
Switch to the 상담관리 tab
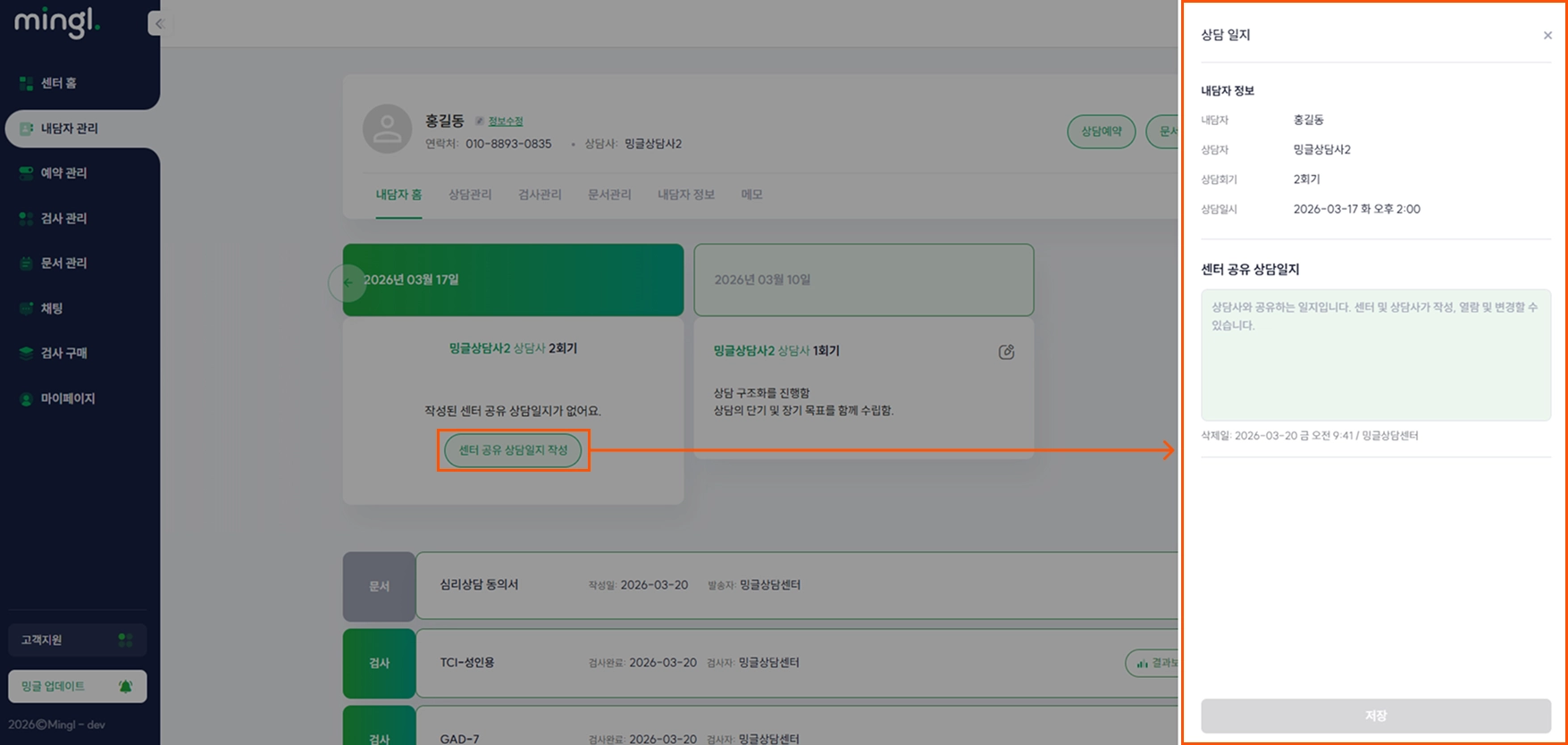[470, 195]
